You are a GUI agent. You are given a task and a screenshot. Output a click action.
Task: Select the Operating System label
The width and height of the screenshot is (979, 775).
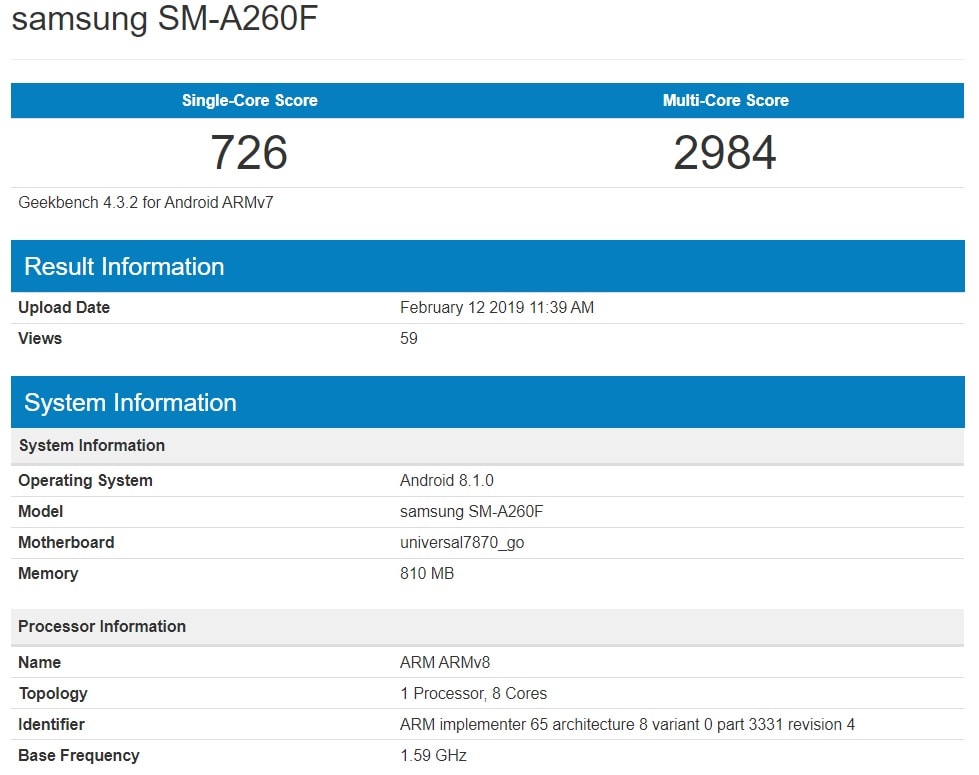click(86, 480)
